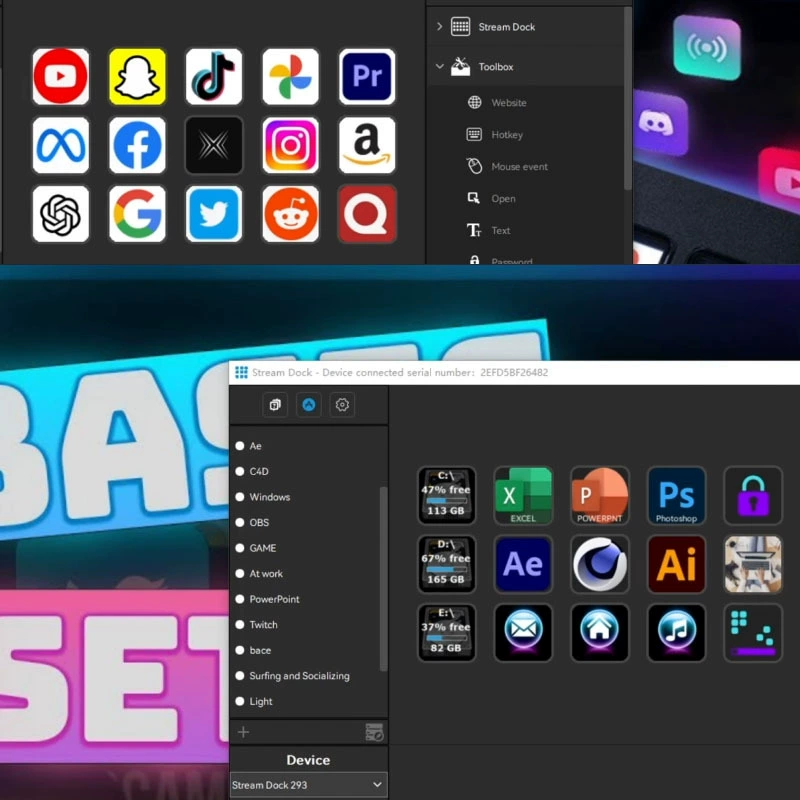Viewport: 800px width, 800px height.
Task: Click the copy pages toolbar button
Action: point(275,405)
